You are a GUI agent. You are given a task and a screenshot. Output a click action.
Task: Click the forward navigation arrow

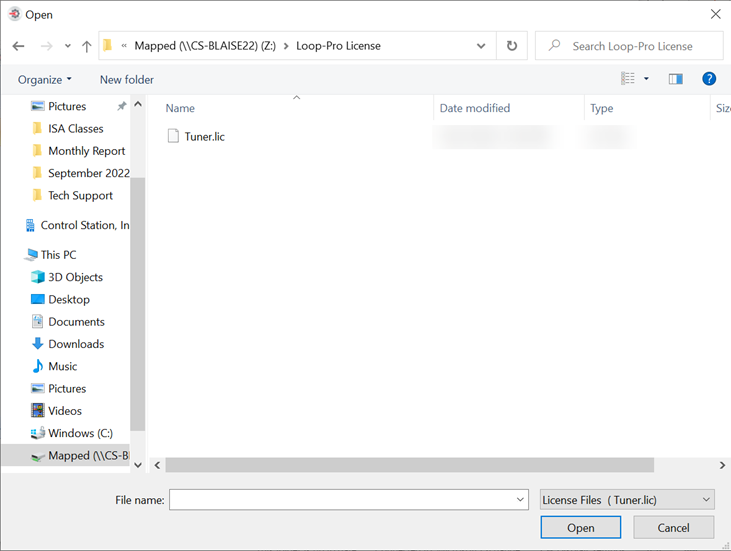click(x=46, y=46)
